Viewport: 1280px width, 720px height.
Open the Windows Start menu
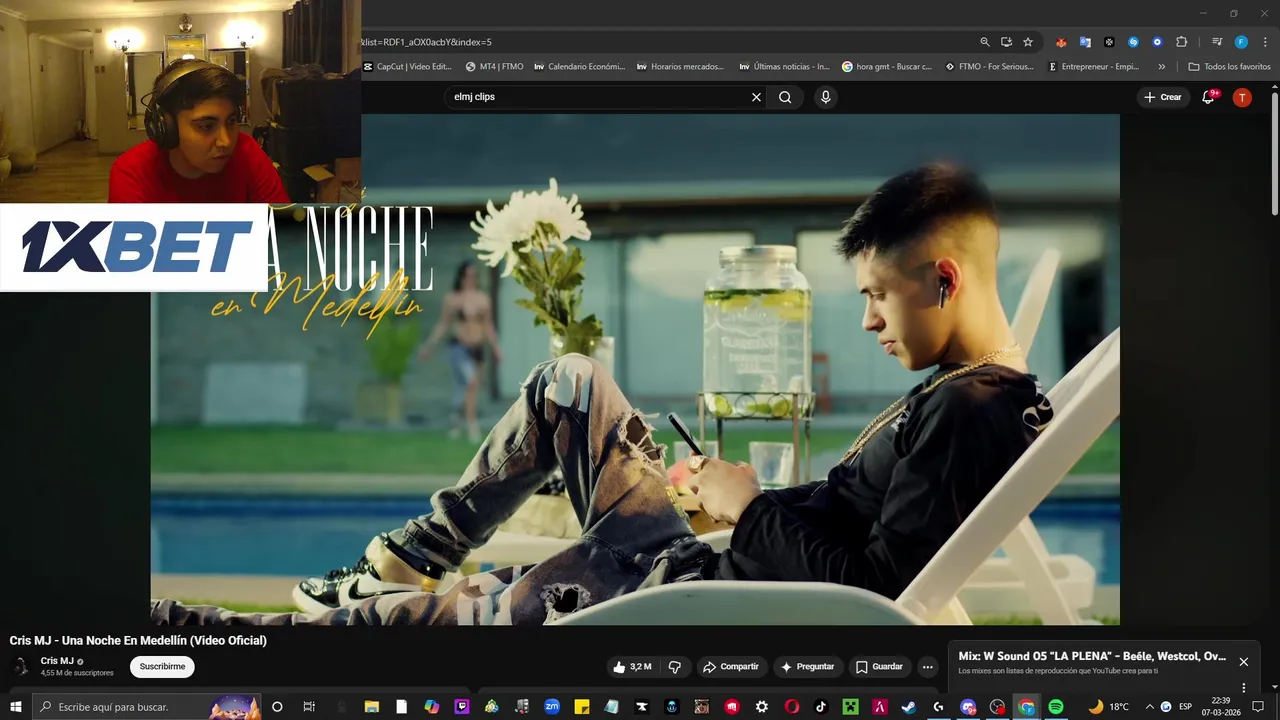(16, 707)
